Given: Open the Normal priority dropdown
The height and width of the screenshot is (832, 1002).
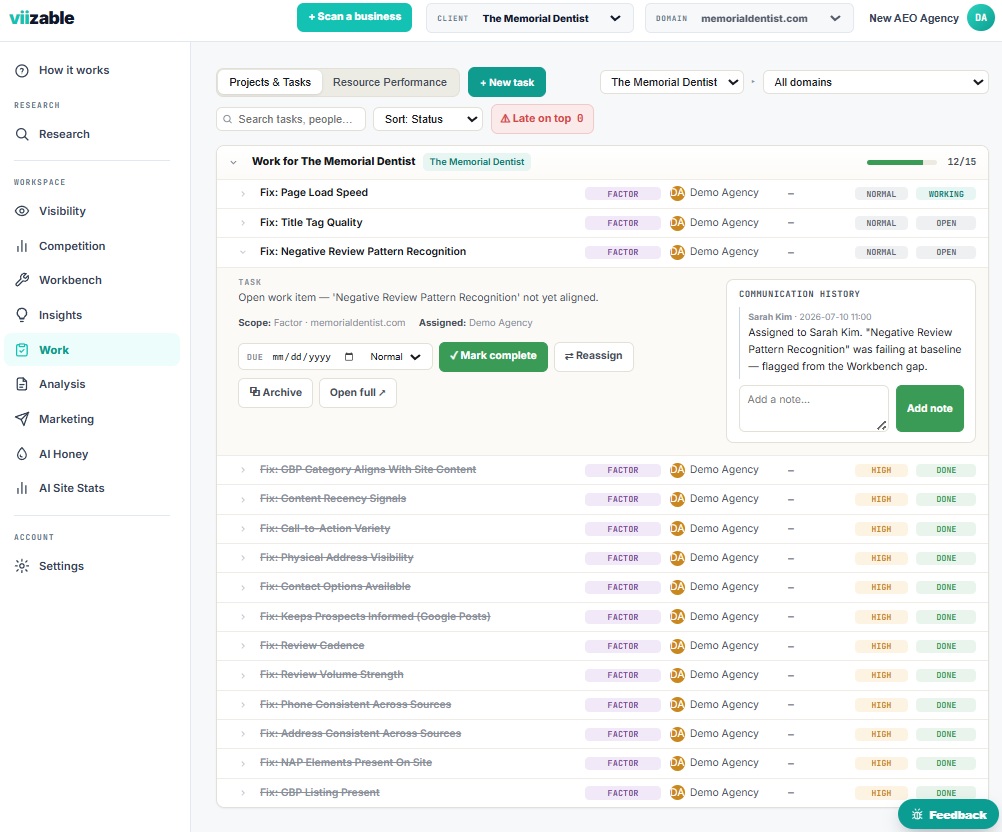Looking at the screenshot, I should point(395,357).
